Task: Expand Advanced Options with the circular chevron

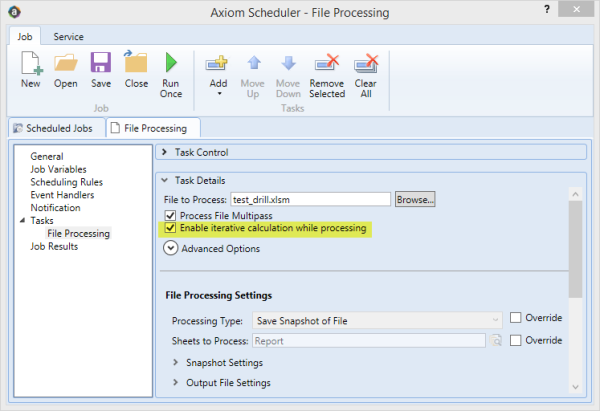Action: pyautogui.click(x=170, y=248)
